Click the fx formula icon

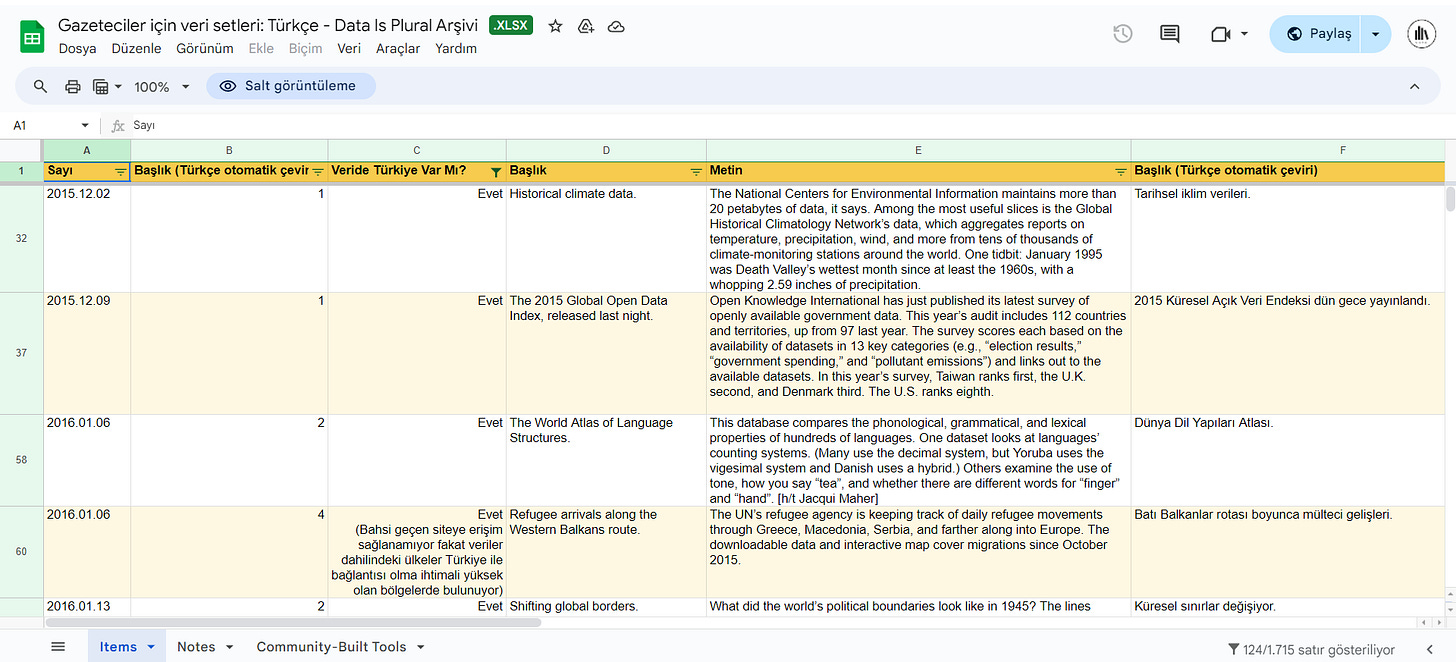[118, 126]
